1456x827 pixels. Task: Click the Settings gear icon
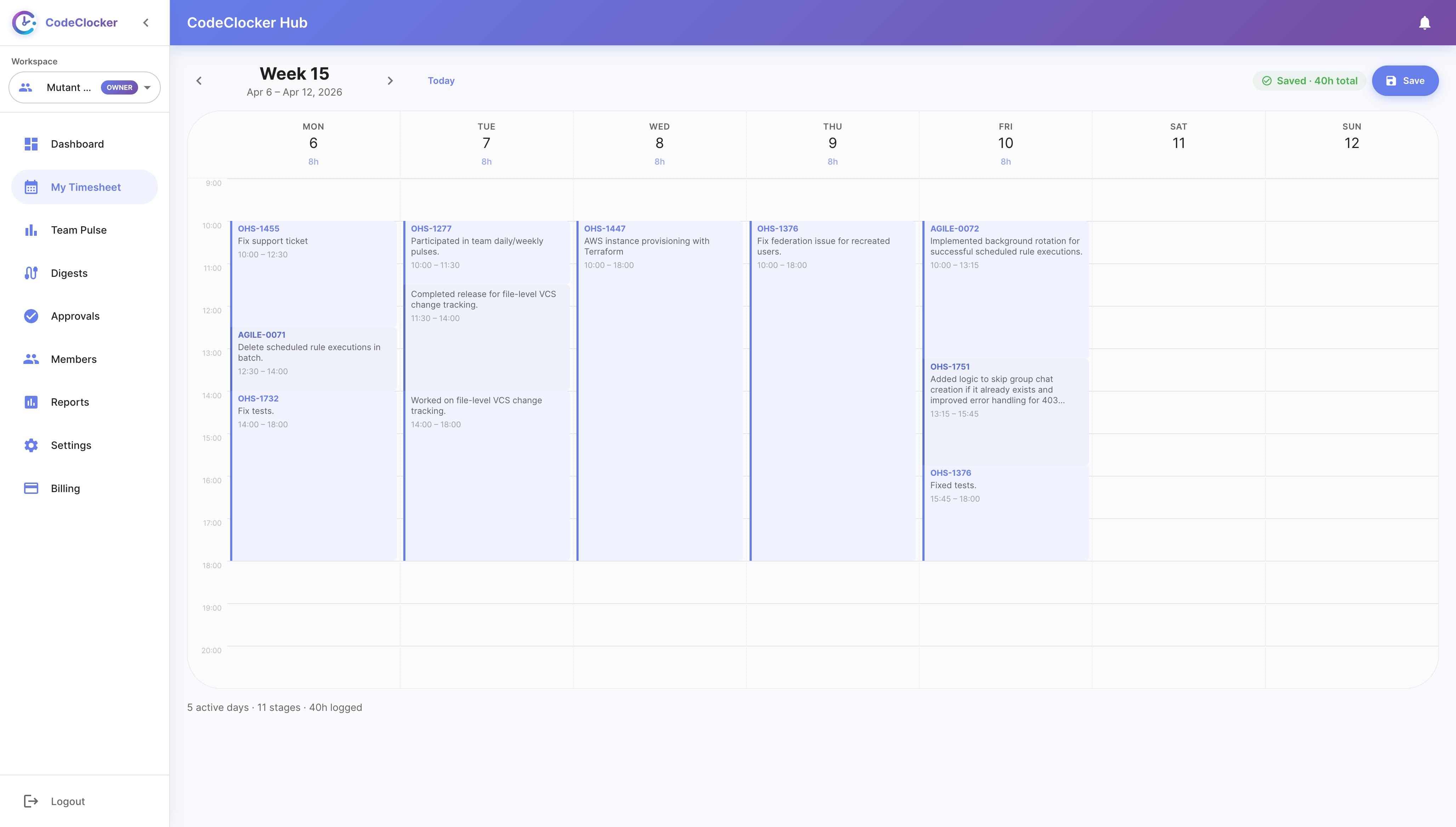[x=31, y=445]
